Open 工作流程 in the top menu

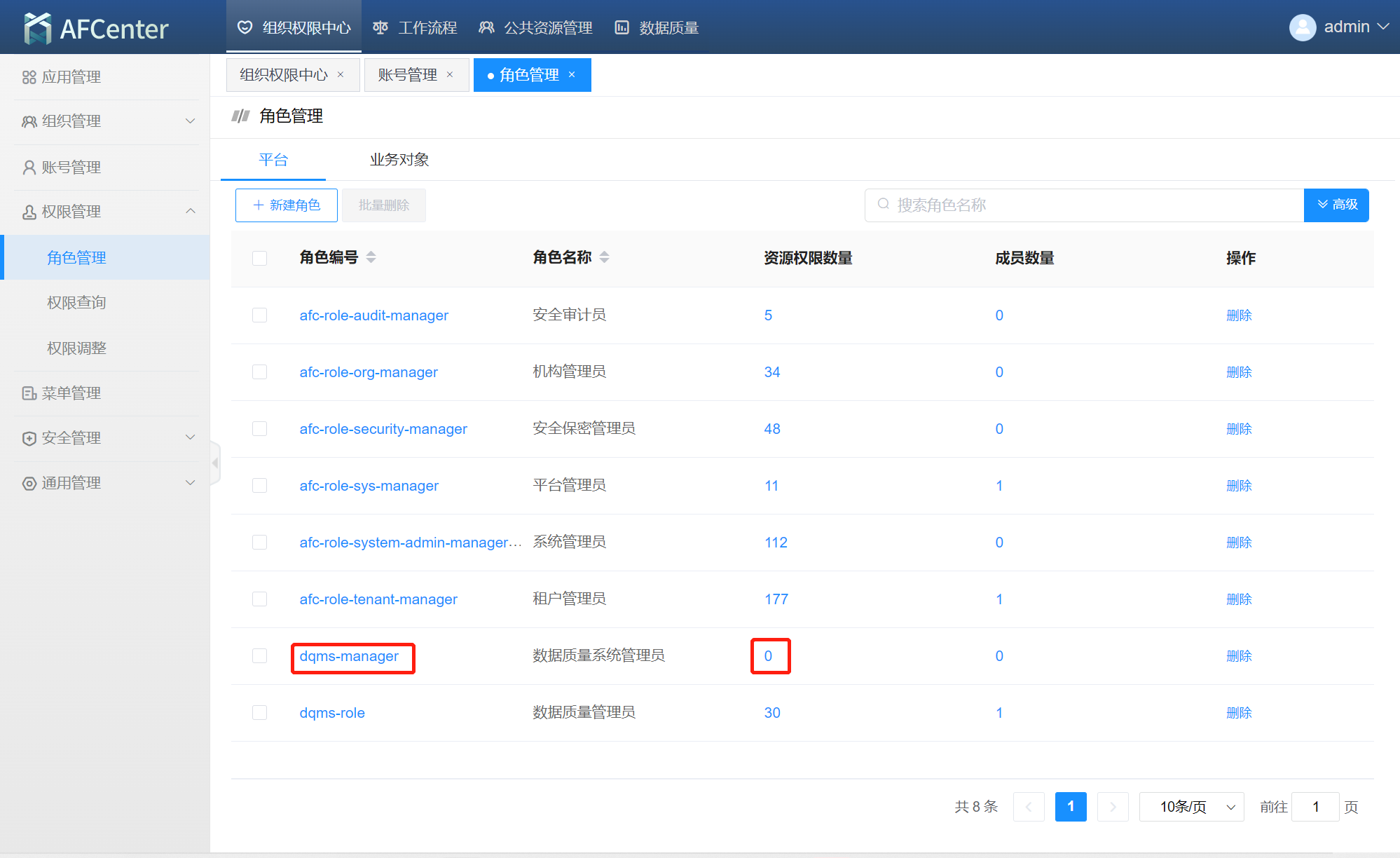point(415,27)
